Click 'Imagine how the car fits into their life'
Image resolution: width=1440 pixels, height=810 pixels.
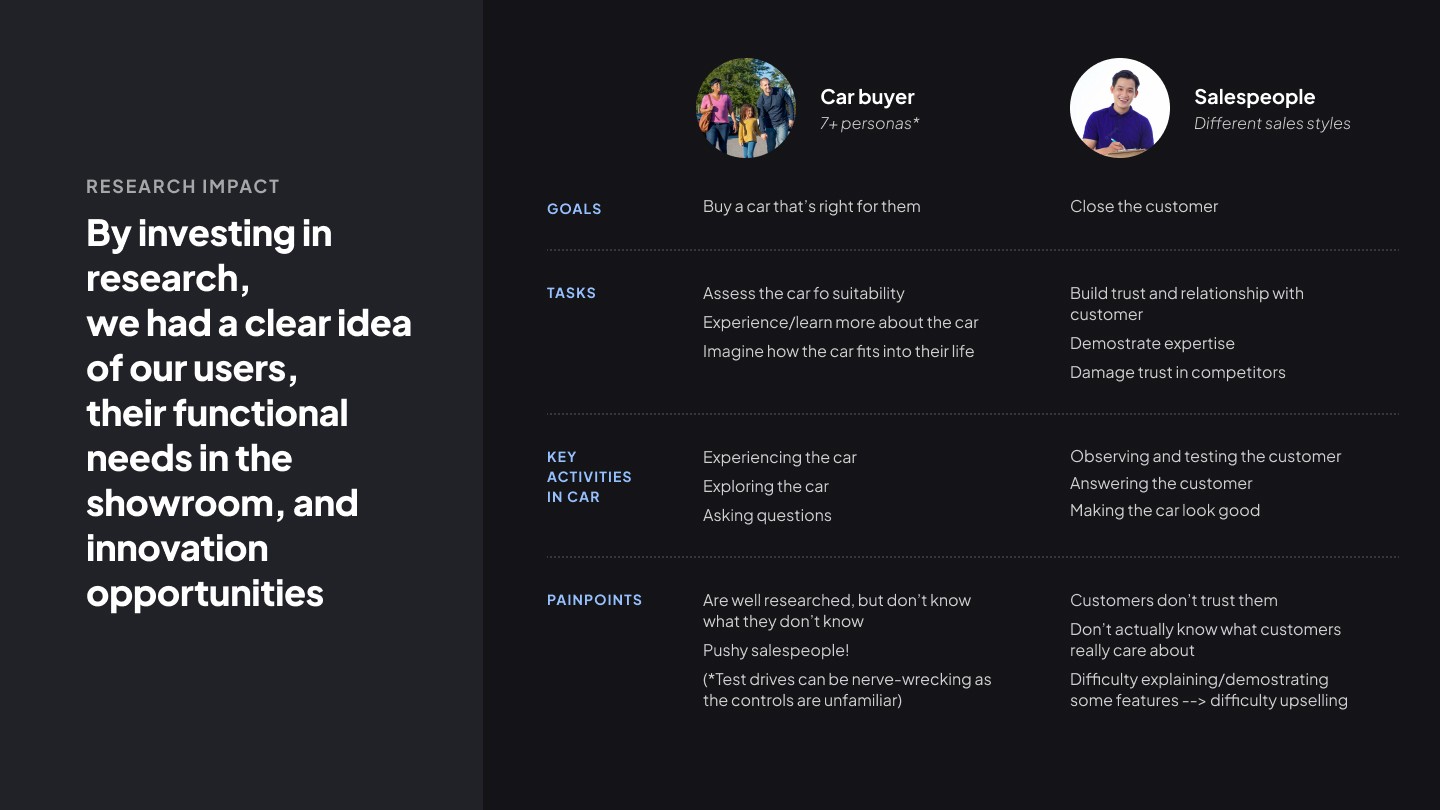pyautogui.click(x=838, y=351)
